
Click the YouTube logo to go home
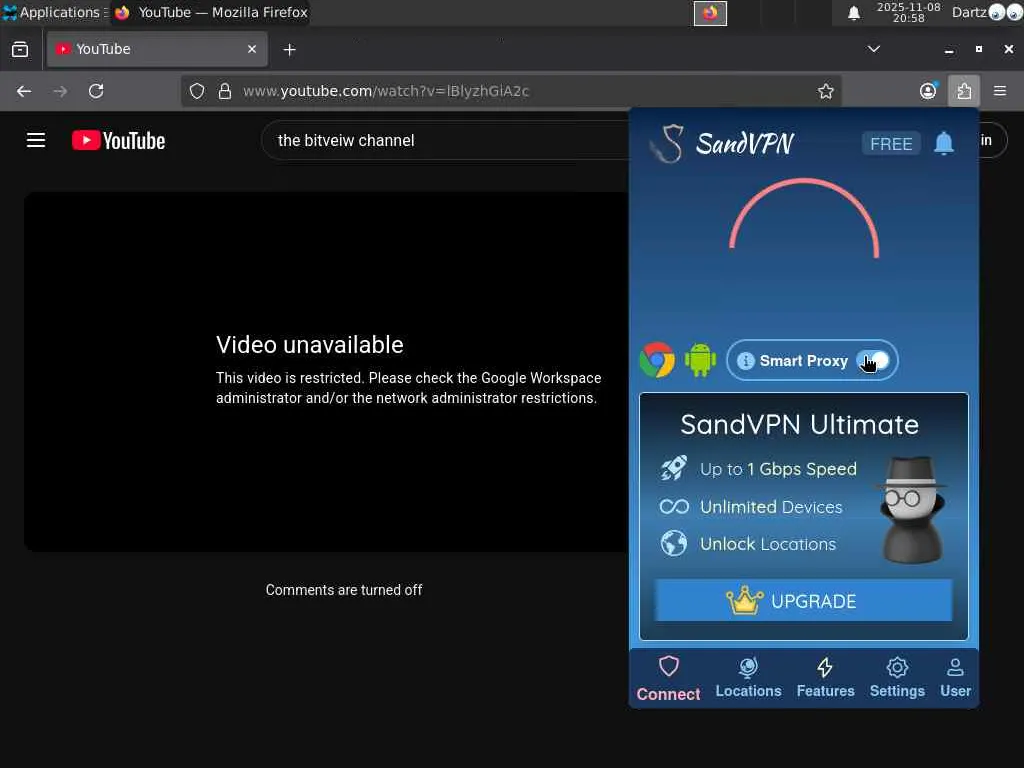coord(118,140)
